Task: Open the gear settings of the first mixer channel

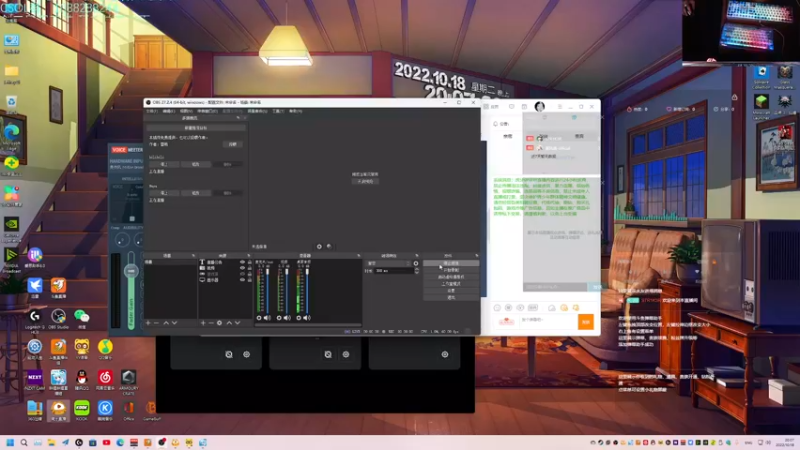Action: [259, 318]
